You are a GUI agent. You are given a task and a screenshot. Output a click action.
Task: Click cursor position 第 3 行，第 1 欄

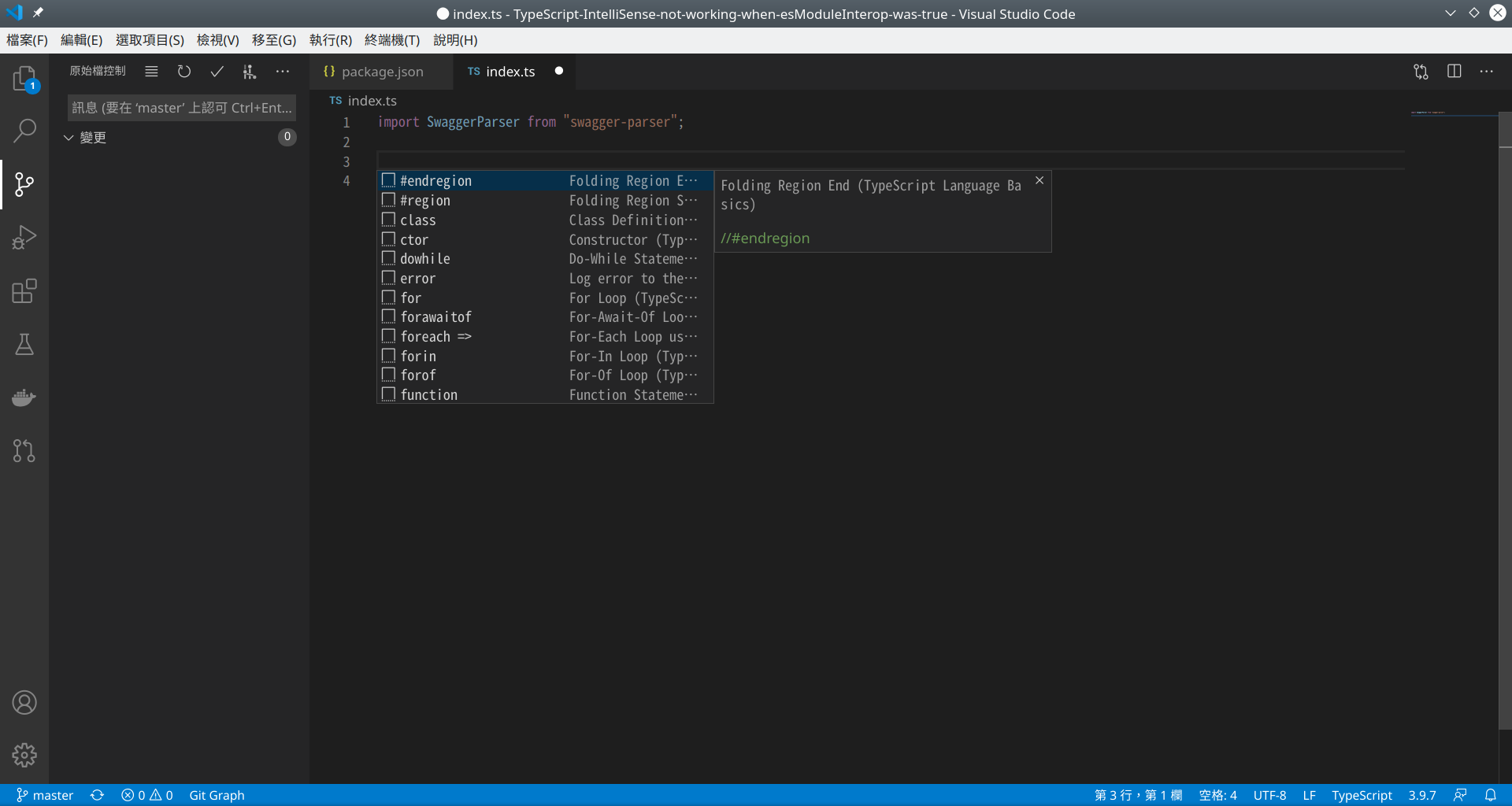(x=1138, y=795)
